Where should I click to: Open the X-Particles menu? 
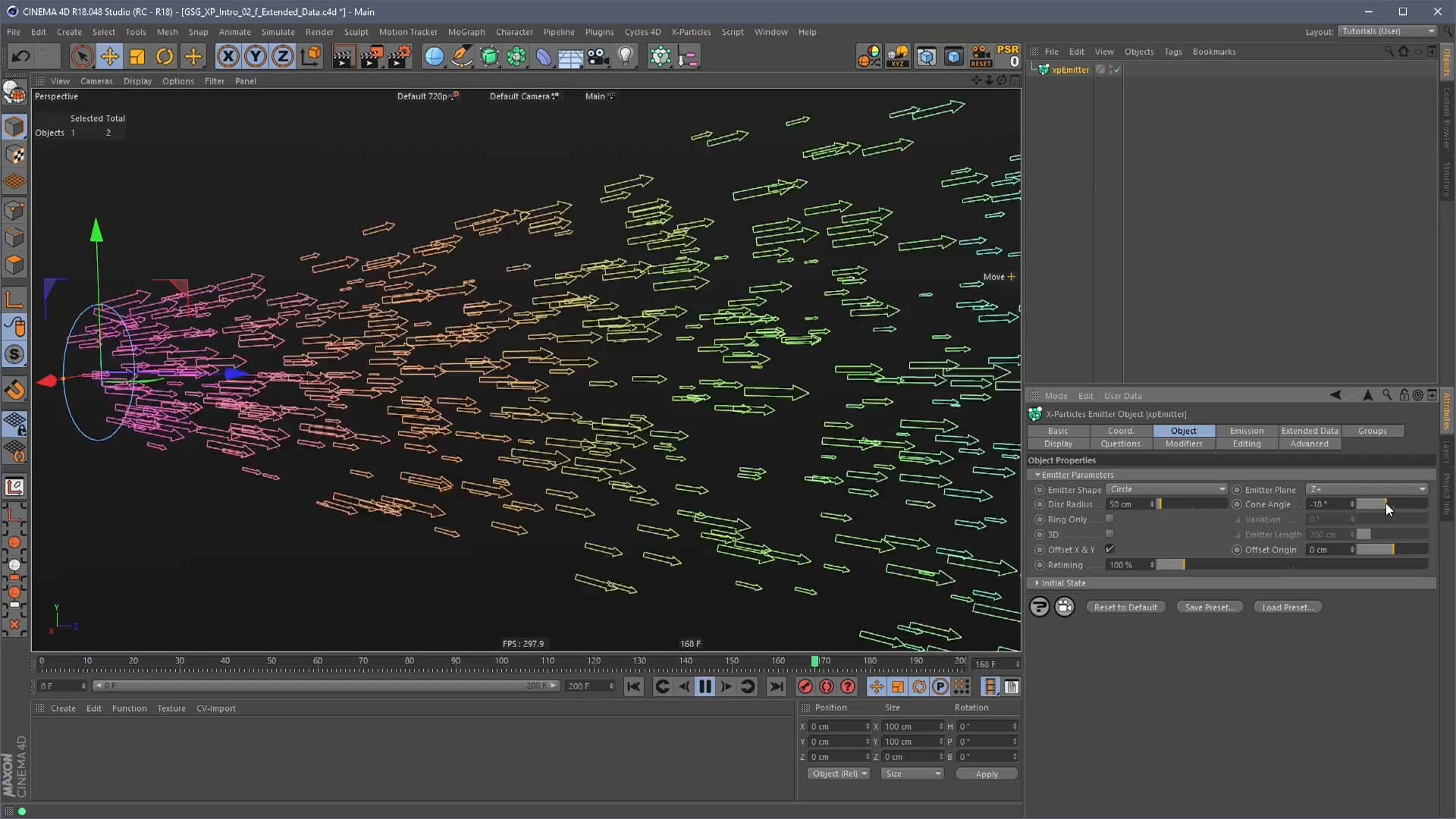click(690, 32)
